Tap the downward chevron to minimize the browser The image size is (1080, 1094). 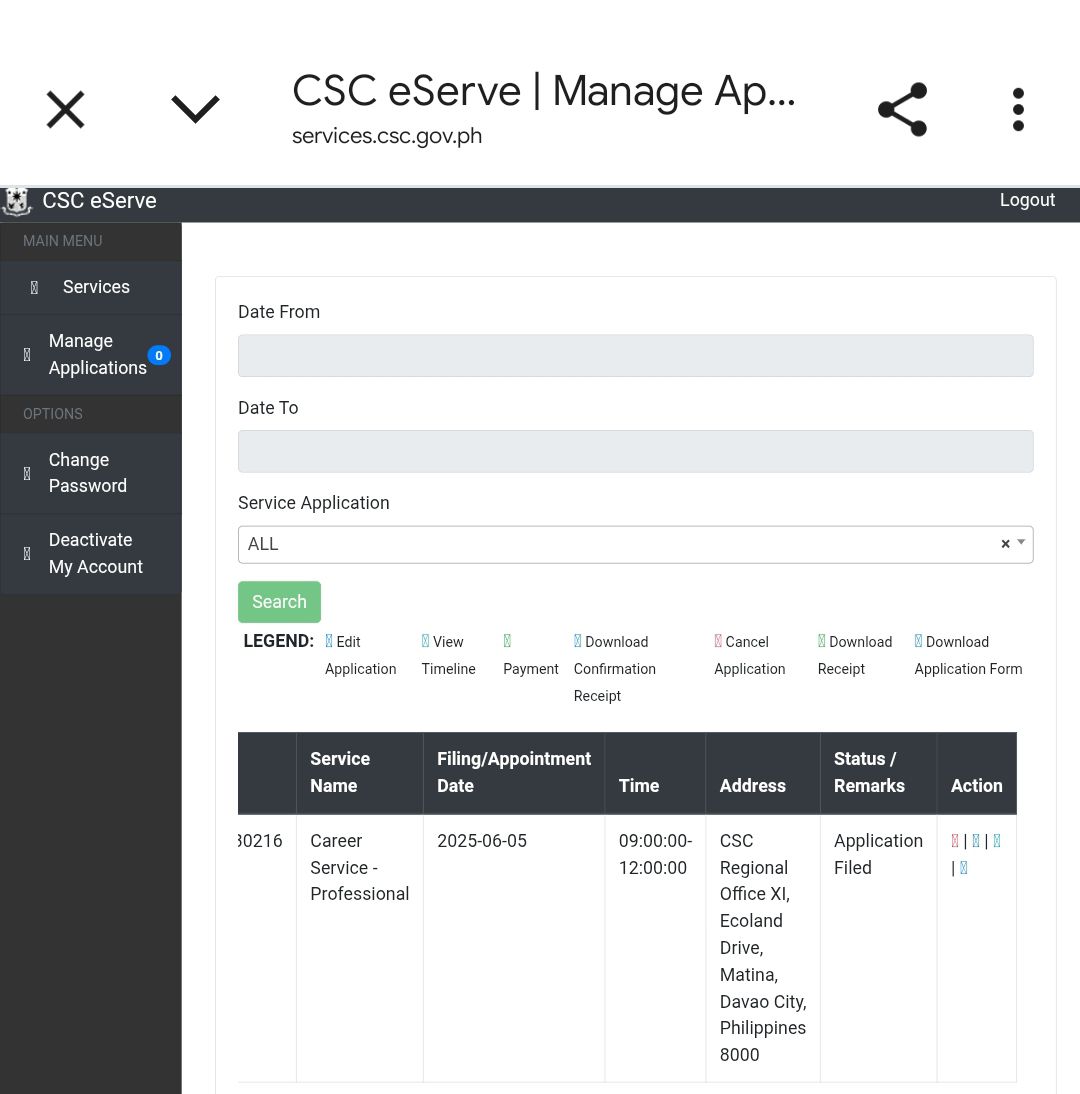tap(195, 110)
